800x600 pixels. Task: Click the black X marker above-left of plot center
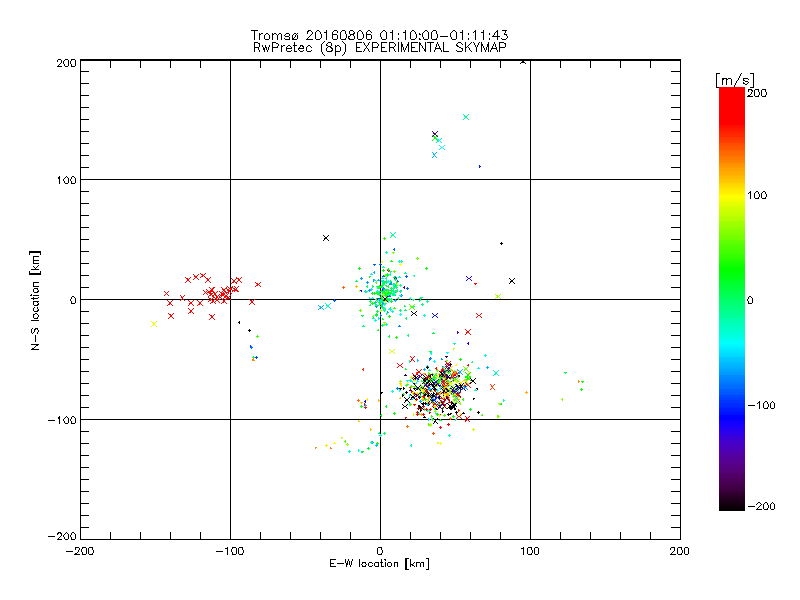(326, 238)
